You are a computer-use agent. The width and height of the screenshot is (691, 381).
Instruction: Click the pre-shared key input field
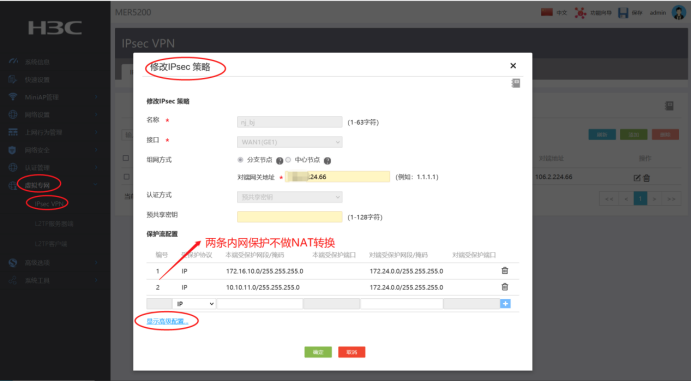pyautogui.click(x=290, y=217)
